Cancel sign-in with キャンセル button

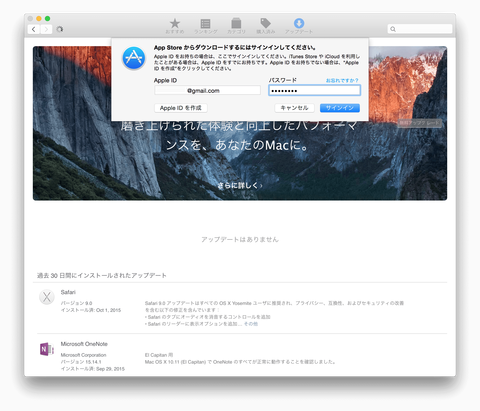(294, 108)
